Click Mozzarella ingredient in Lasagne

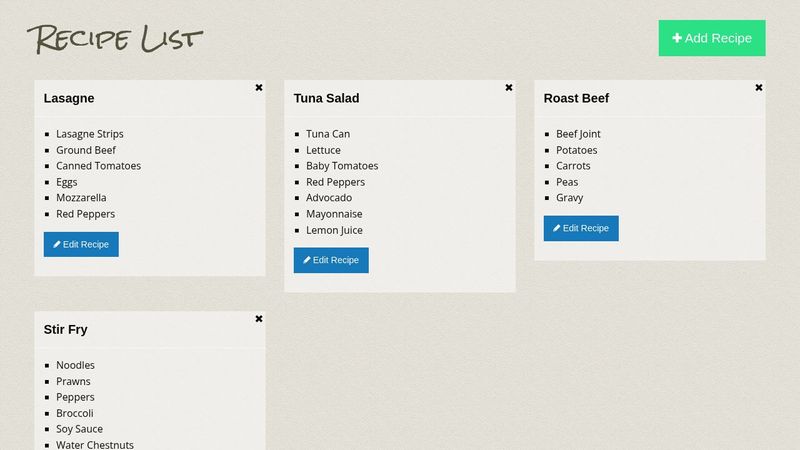tap(81, 197)
